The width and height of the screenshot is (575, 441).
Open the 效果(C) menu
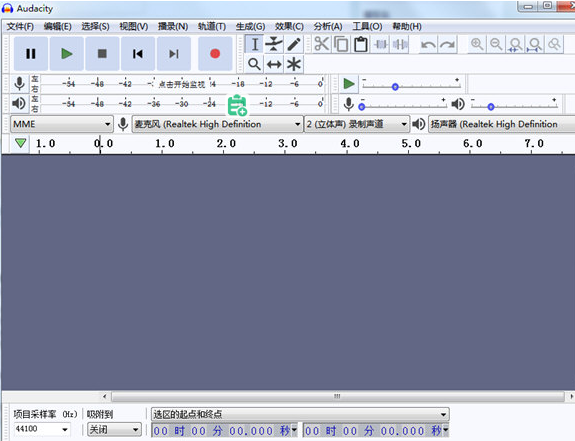(x=289, y=26)
